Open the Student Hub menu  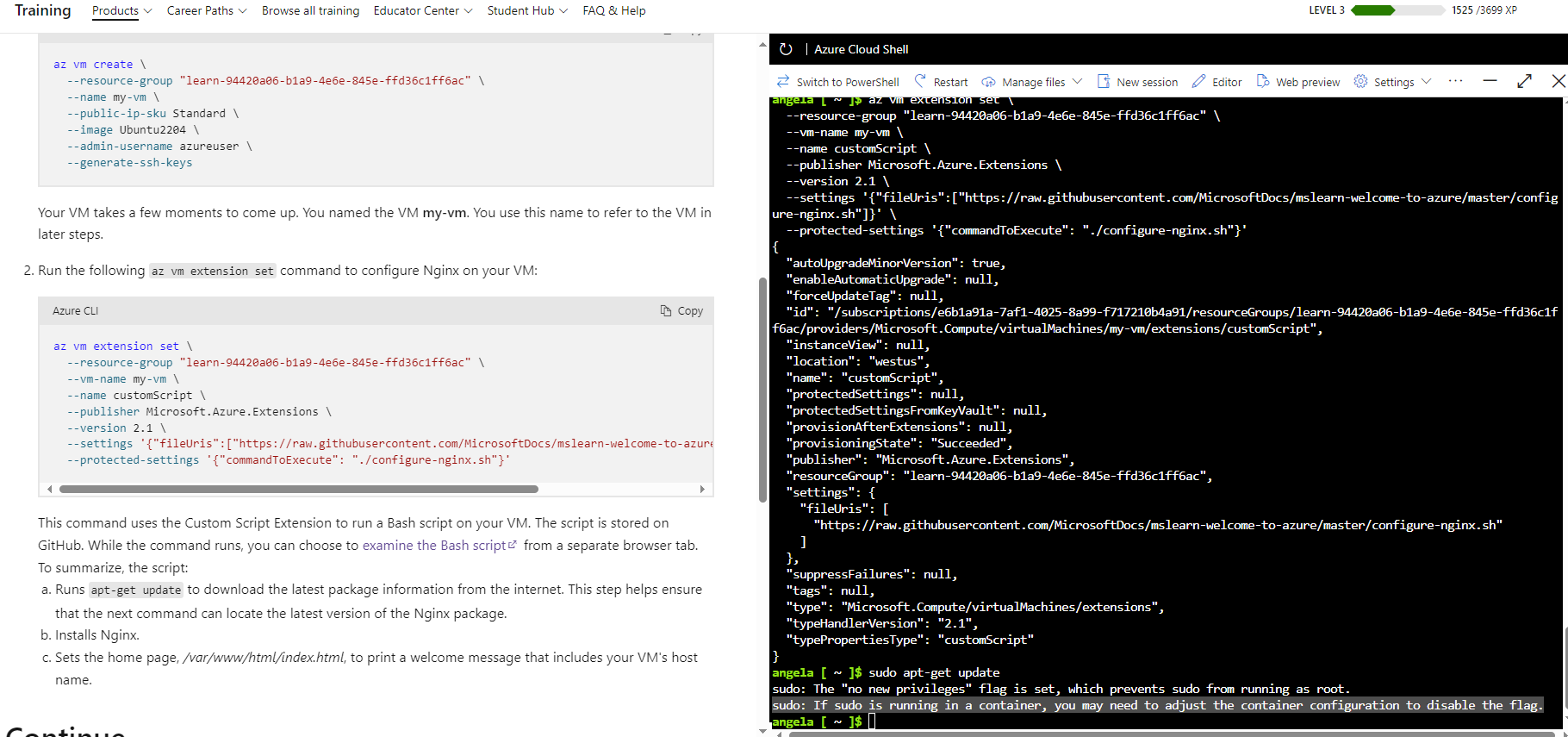click(527, 10)
